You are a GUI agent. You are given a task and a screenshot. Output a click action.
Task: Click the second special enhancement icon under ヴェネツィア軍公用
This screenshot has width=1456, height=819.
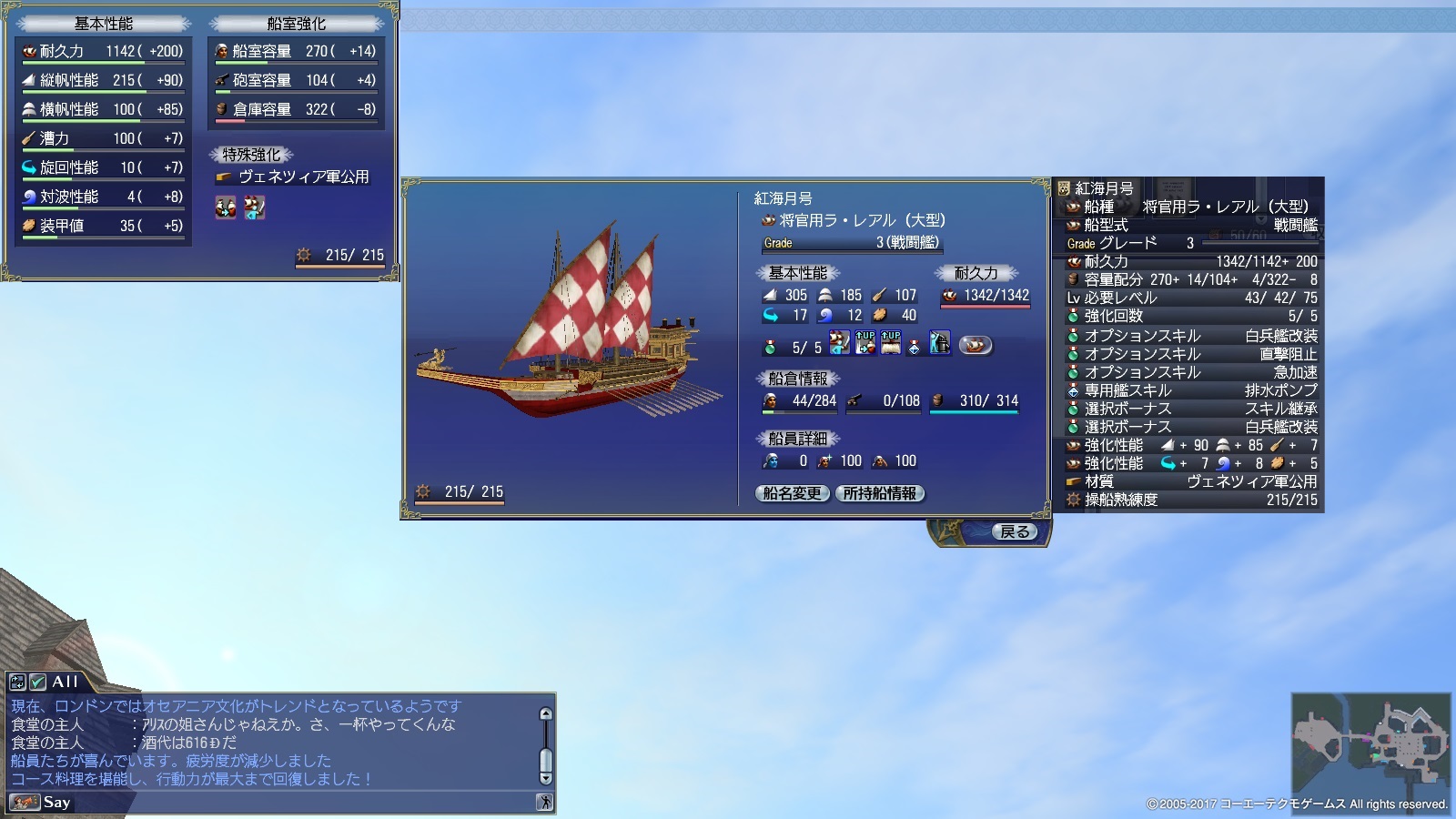tap(254, 207)
